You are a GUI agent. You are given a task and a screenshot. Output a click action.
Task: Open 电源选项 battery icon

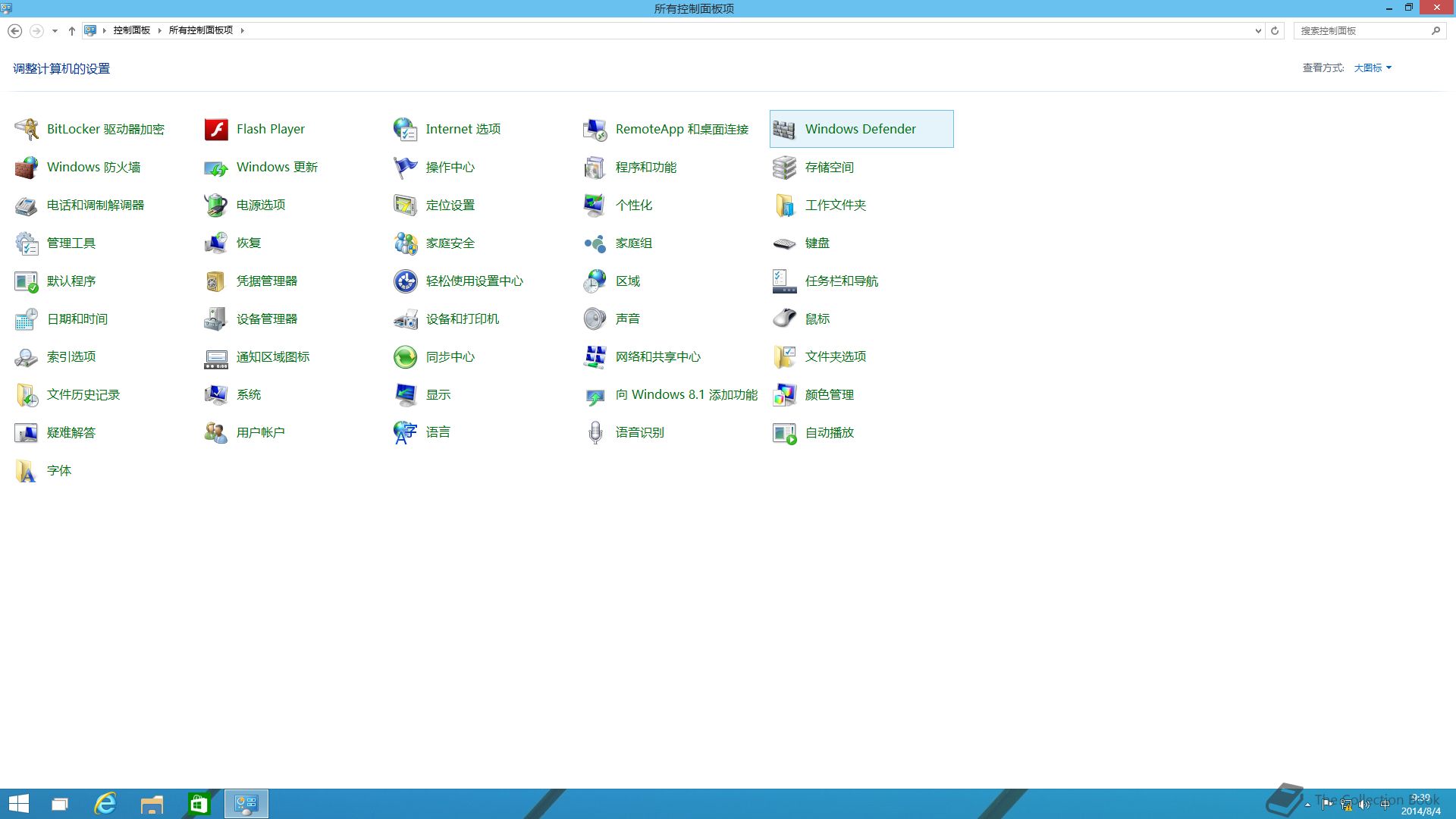[x=216, y=205]
